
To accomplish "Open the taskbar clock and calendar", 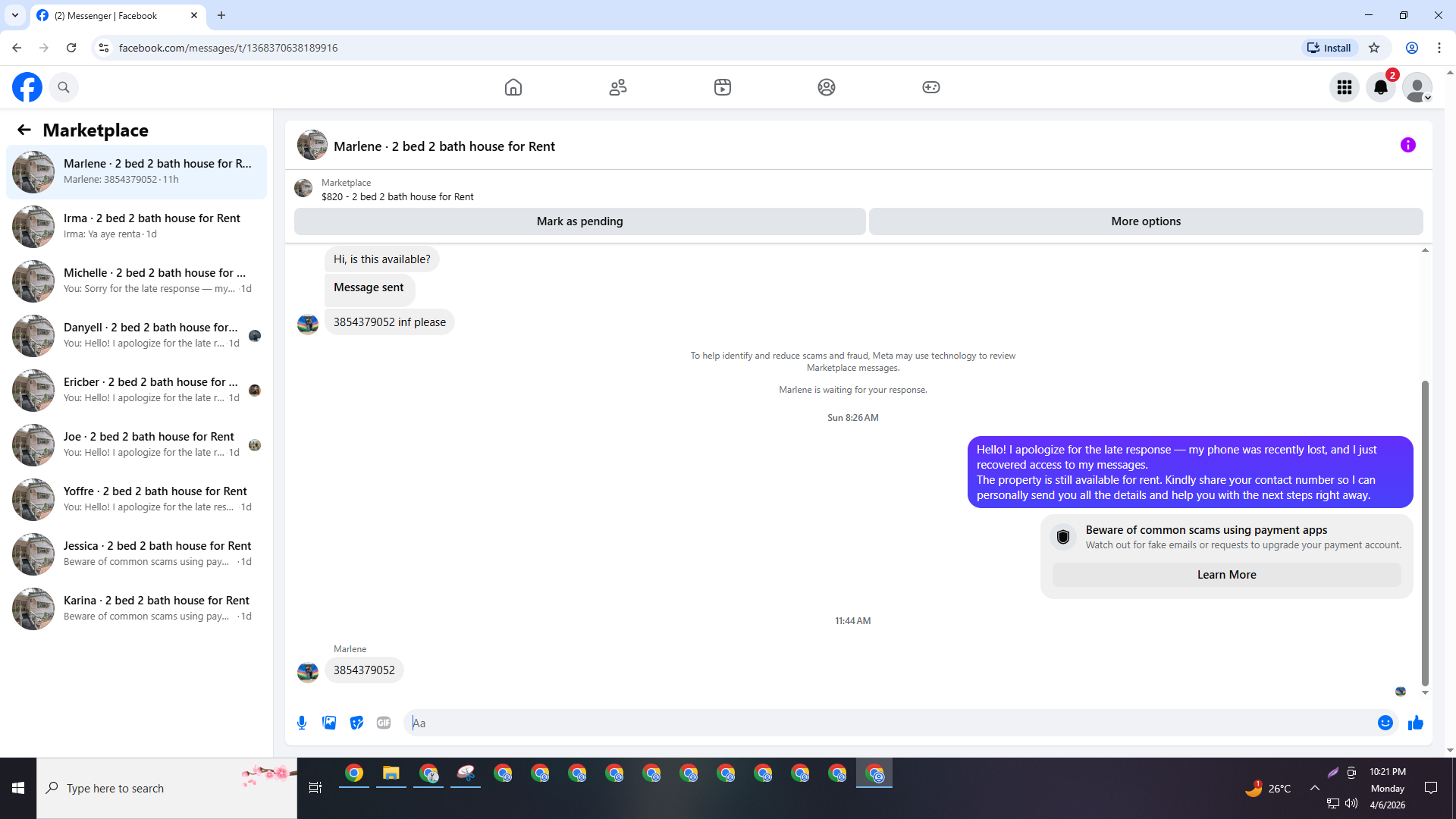I will click(1388, 789).
